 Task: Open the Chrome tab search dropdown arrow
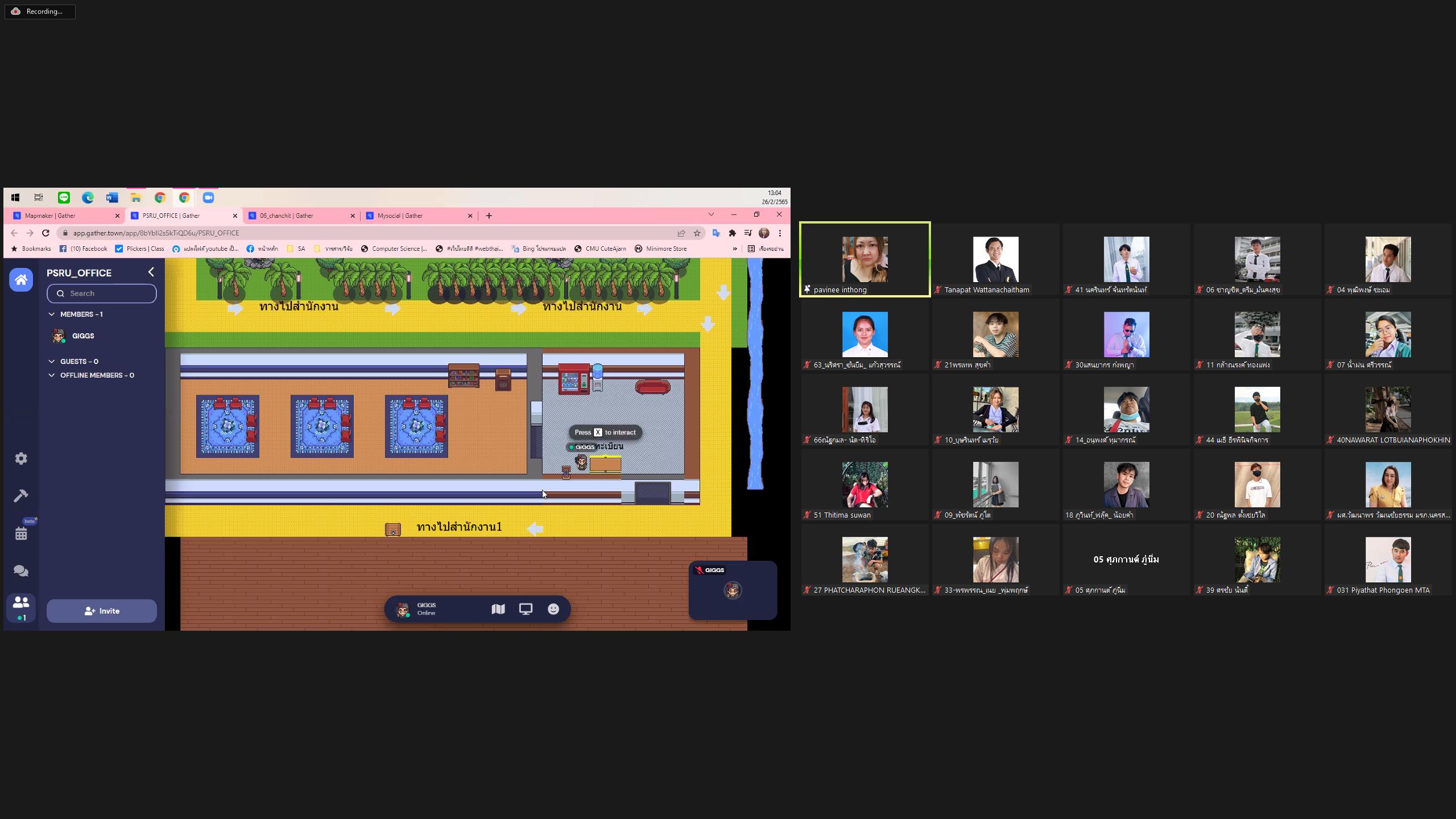[x=711, y=214]
